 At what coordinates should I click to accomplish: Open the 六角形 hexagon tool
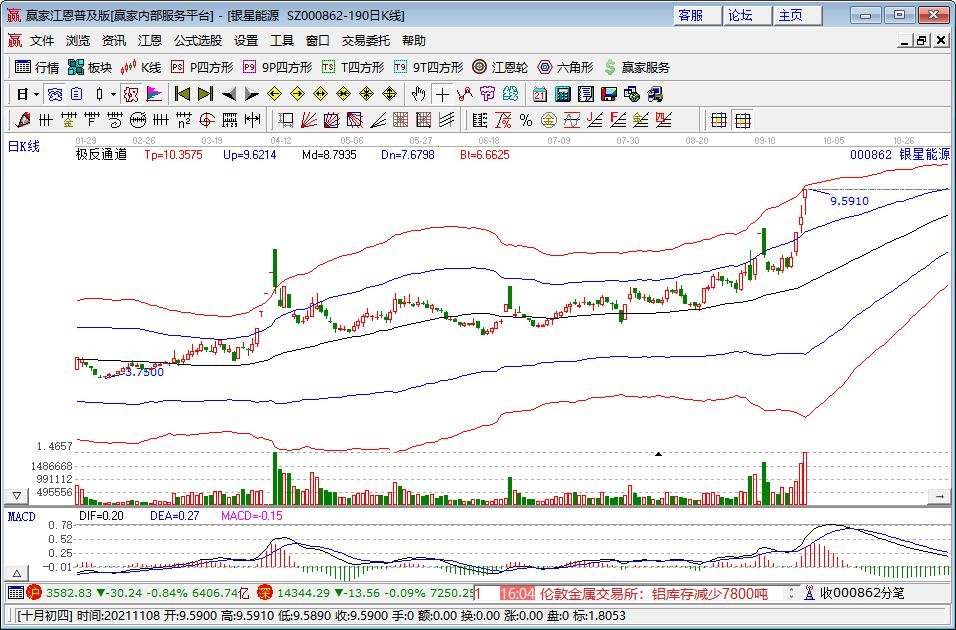tap(565, 67)
